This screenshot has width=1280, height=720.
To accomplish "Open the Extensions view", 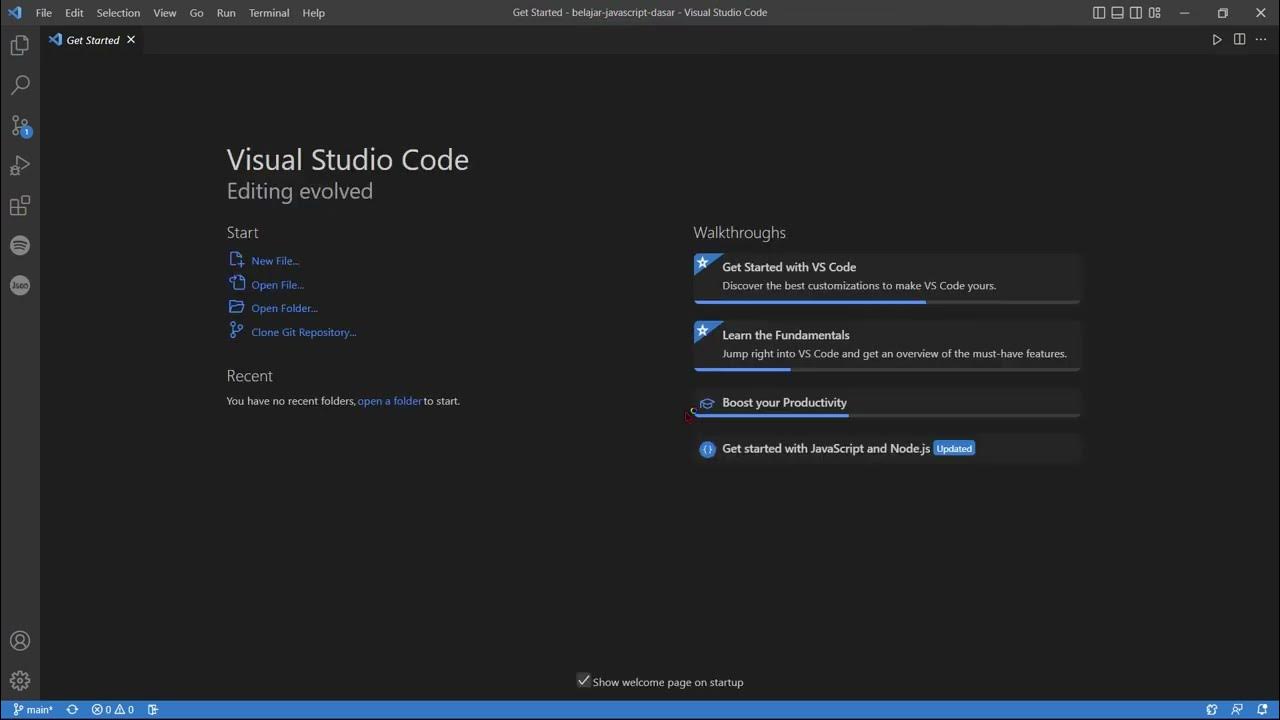I will 20,206.
